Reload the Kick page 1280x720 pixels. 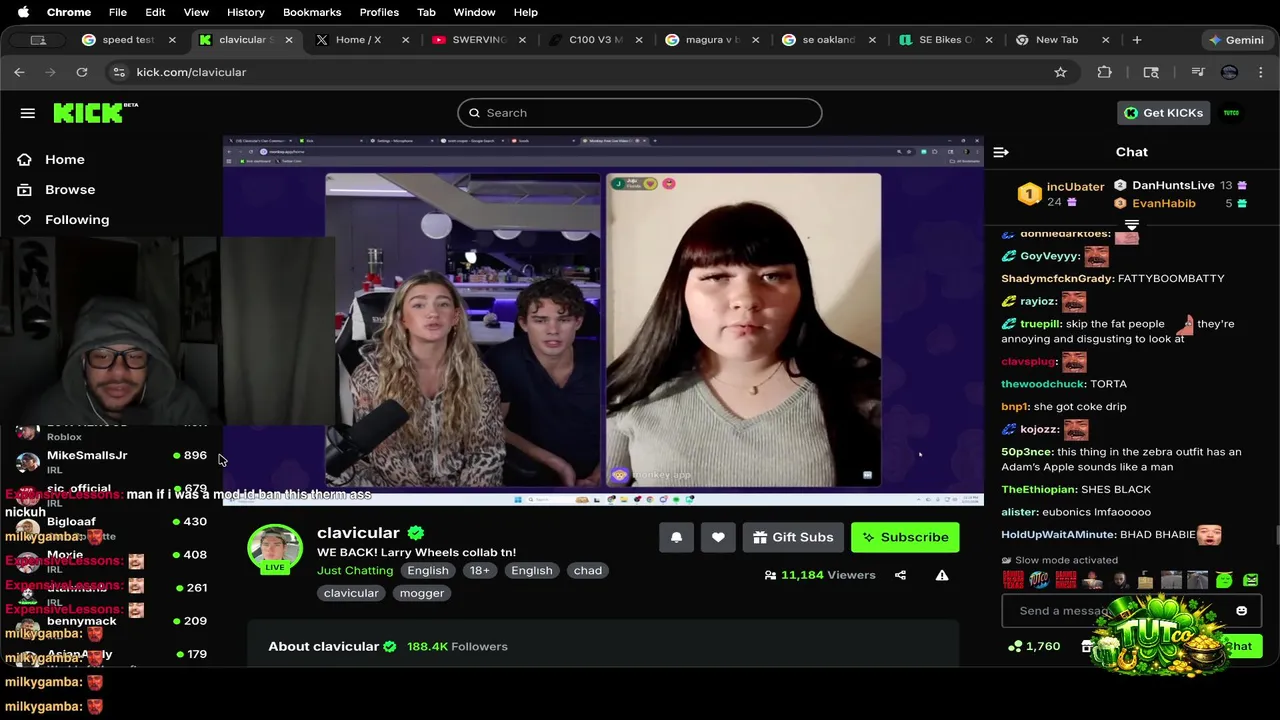pos(82,72)
